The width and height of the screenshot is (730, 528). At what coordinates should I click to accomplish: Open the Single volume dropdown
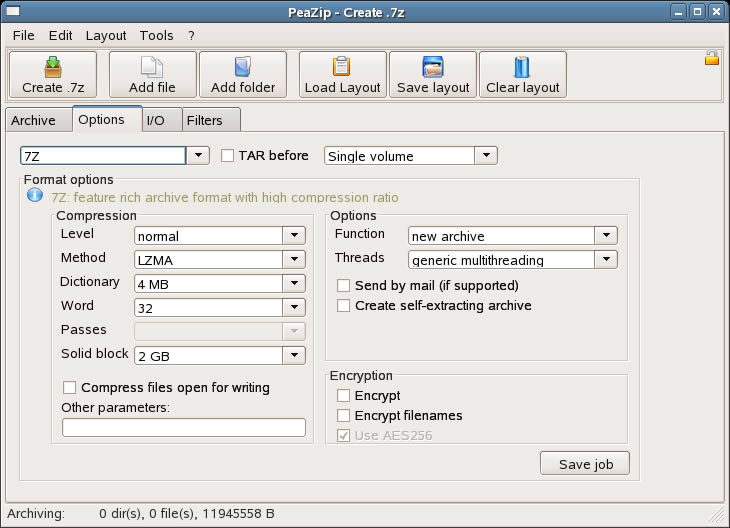[x=486, y=156]
